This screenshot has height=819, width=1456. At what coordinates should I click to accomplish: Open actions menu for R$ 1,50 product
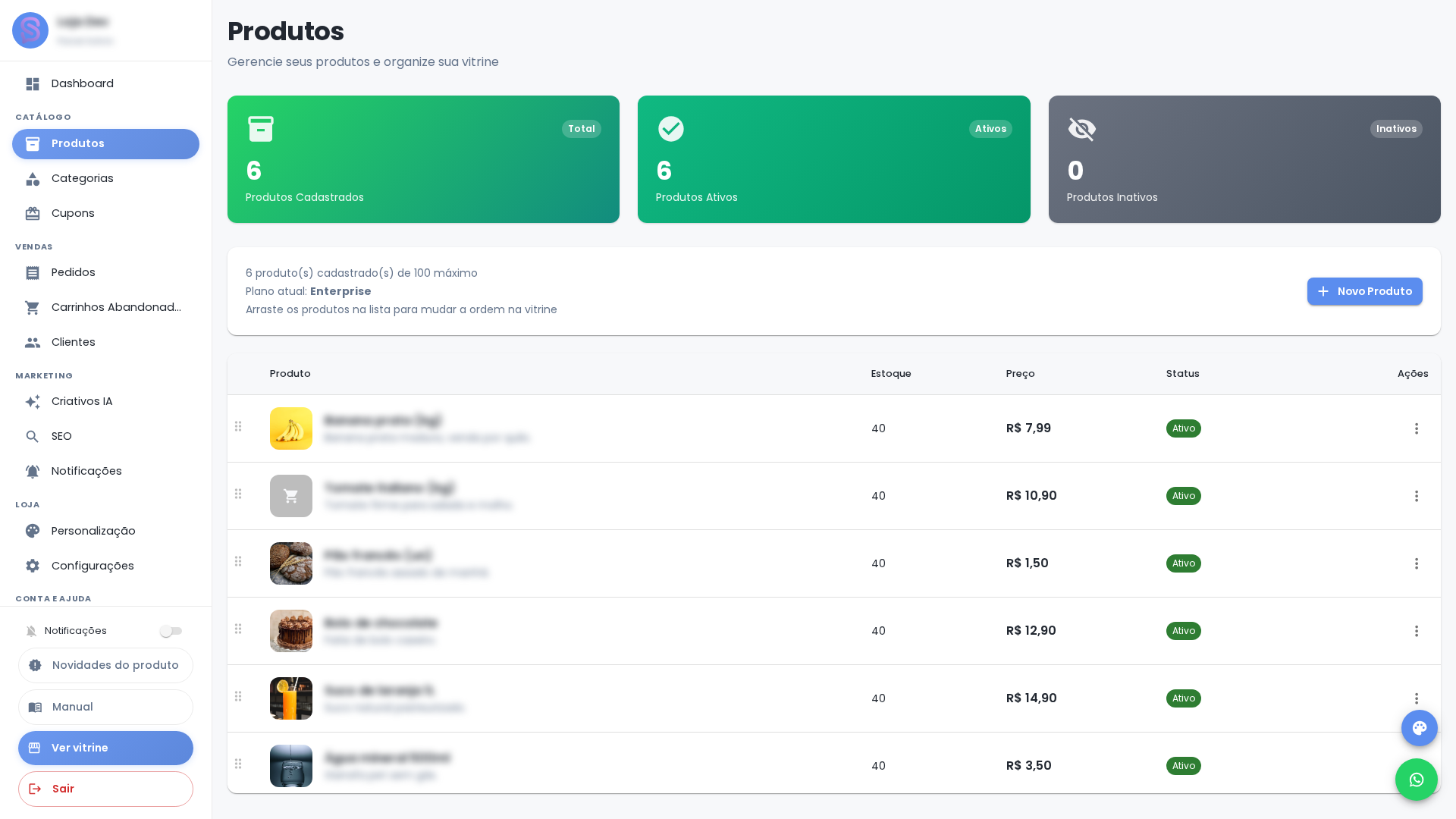click(1416, 563)
